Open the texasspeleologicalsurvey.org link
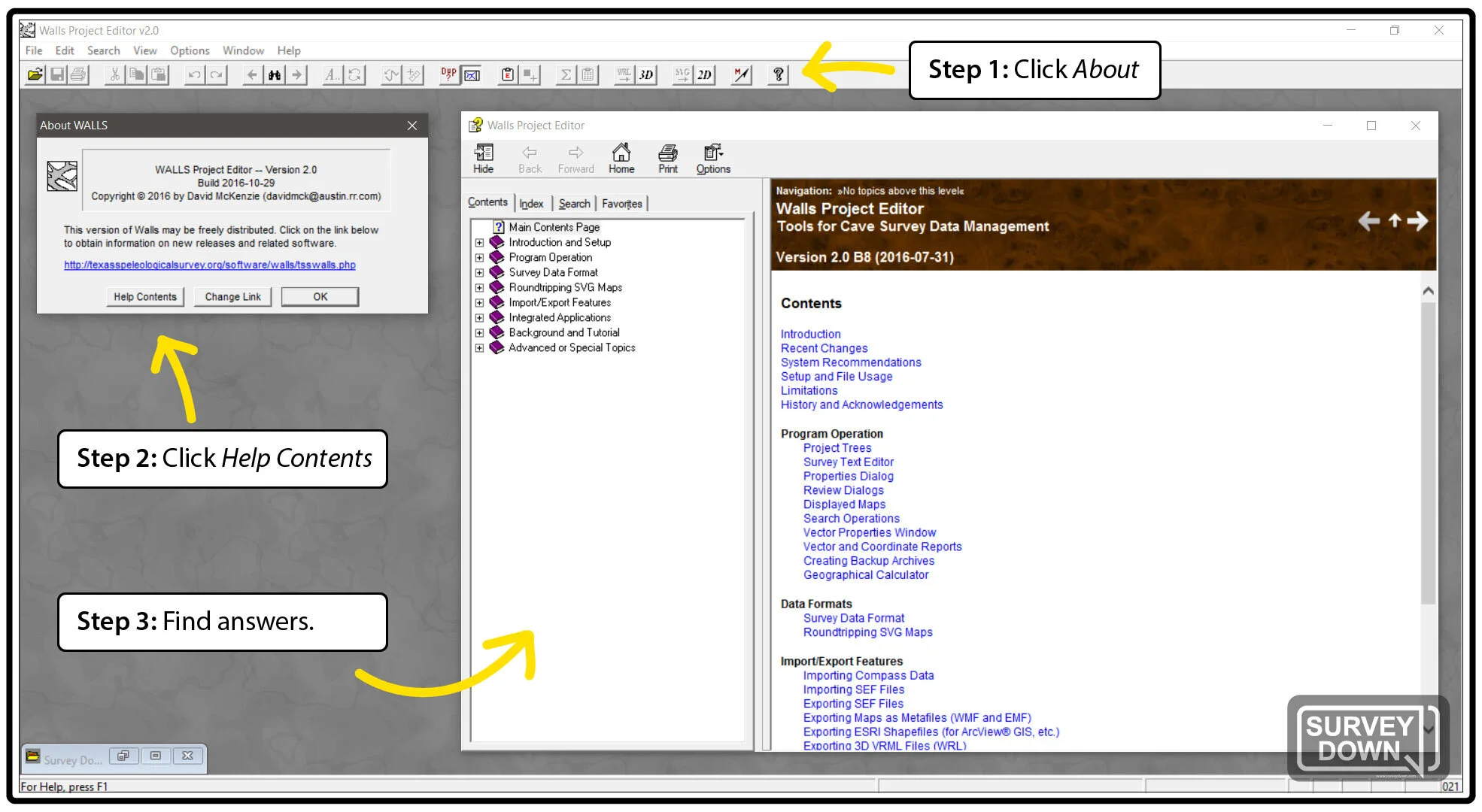 tap(209, 265)
